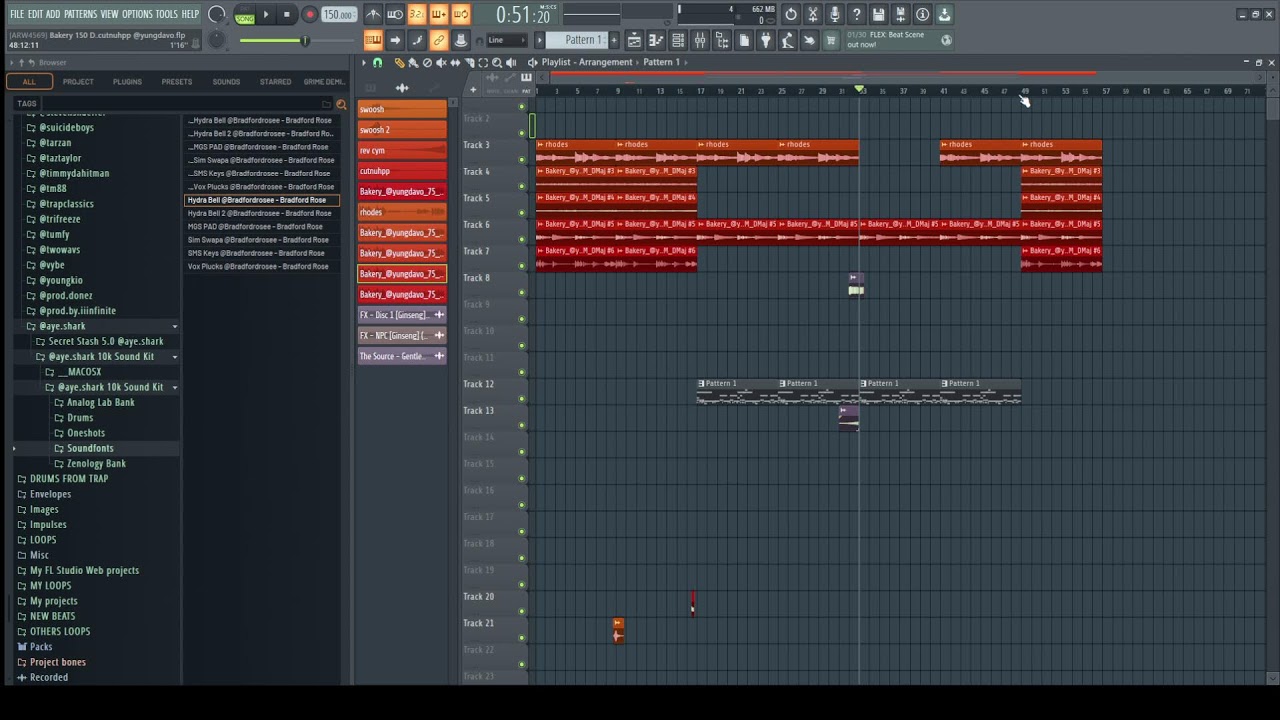Select The Source - Gentle automation clip
1280x720 pixels.
click(402, 356)
